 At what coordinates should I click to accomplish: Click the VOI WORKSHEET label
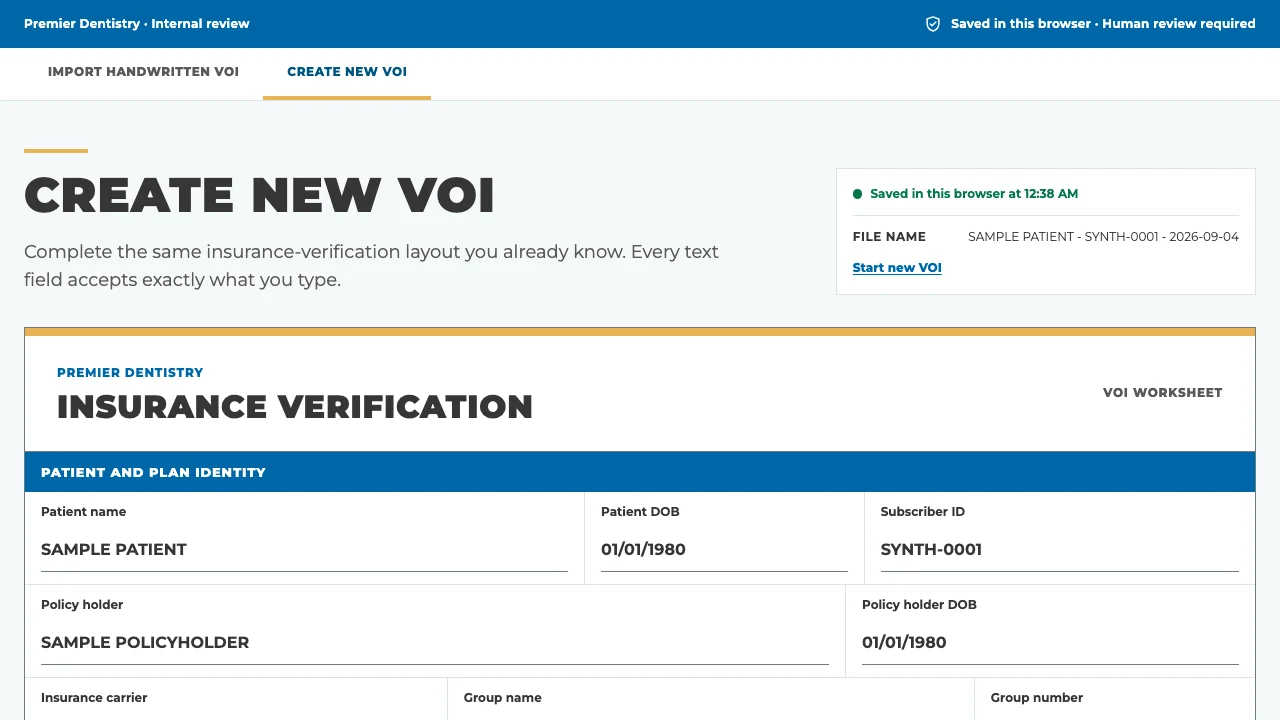pyautogui.click(x=1162, y=393)
